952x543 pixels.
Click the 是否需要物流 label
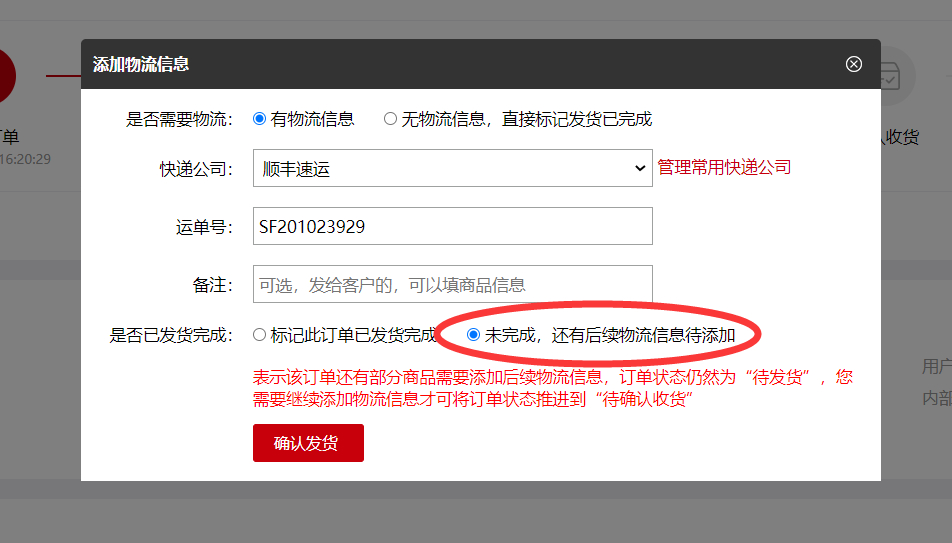tap(179, 119)
